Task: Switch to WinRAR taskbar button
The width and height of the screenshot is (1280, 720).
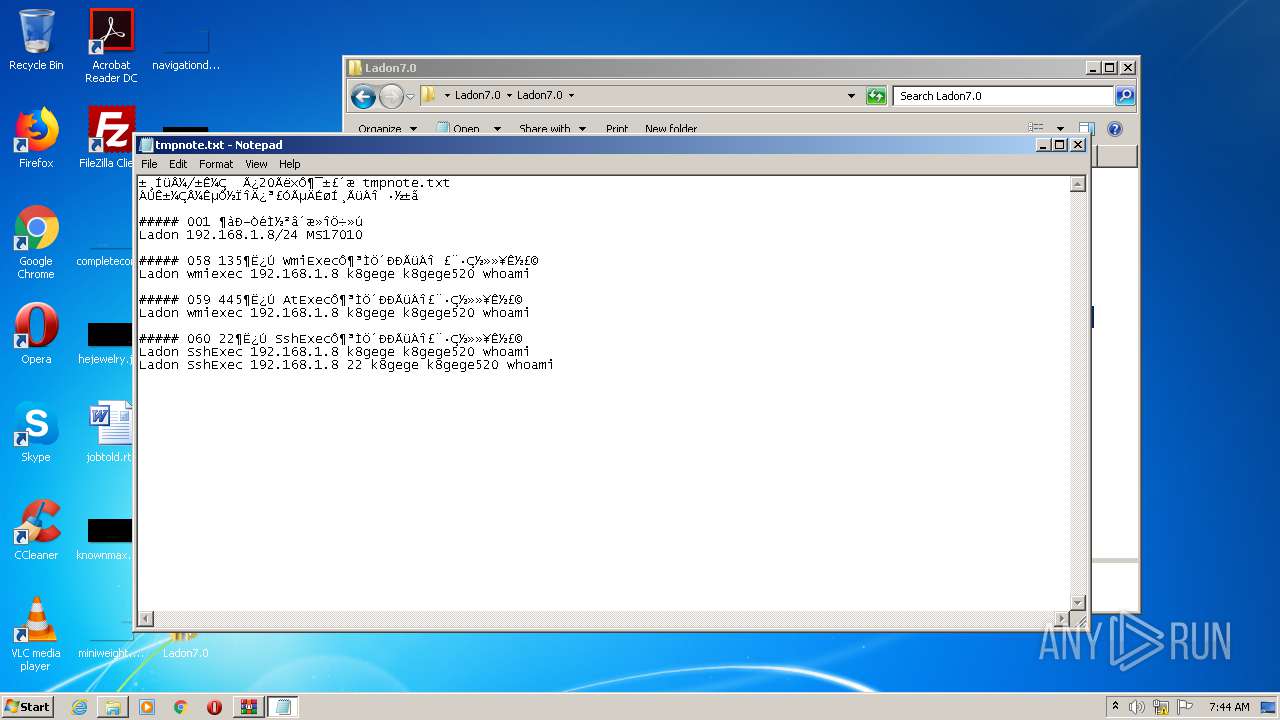Action: [249, 707]
